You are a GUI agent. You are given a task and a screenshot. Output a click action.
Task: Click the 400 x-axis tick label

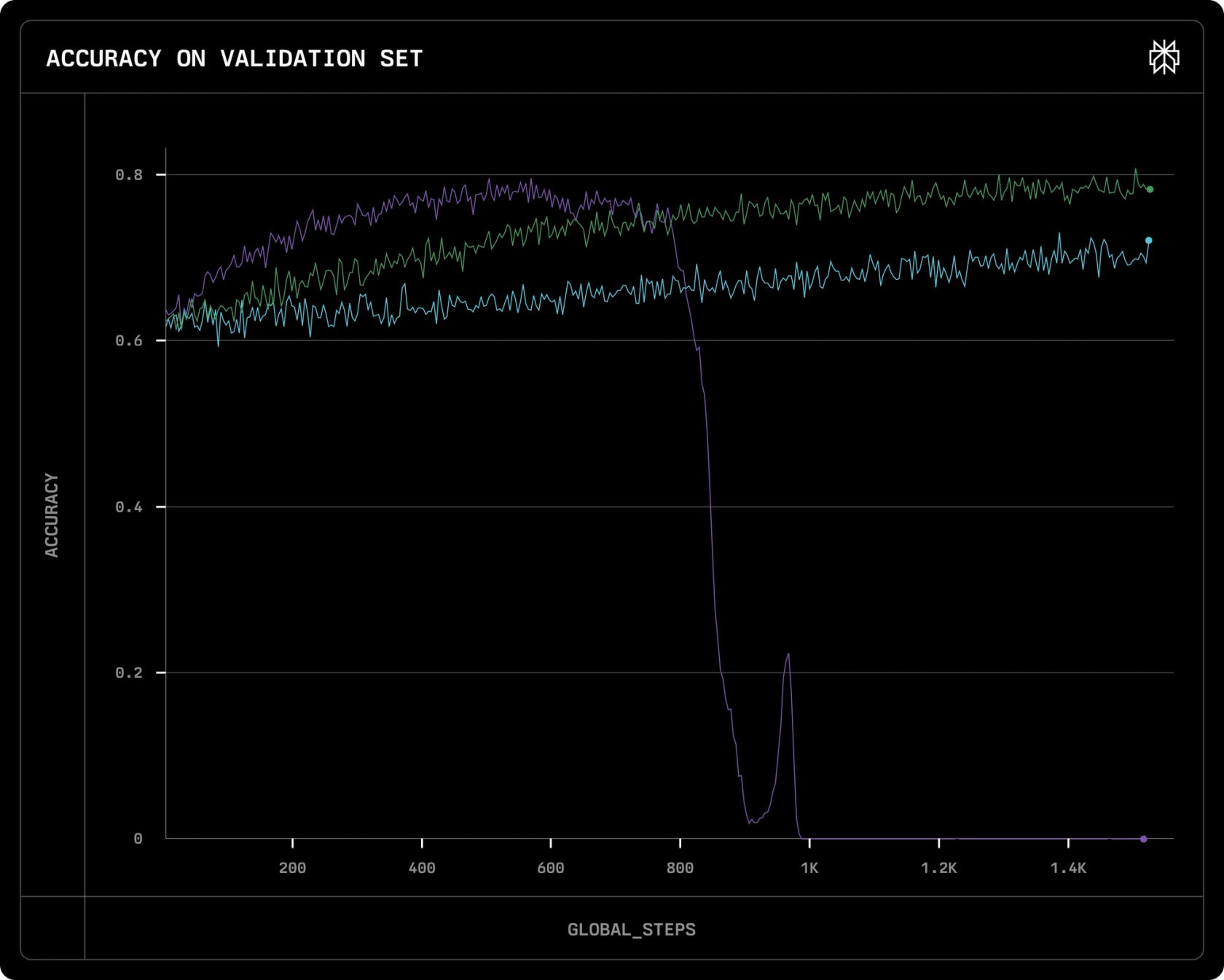pyautogui.click(x=422, y=868)
